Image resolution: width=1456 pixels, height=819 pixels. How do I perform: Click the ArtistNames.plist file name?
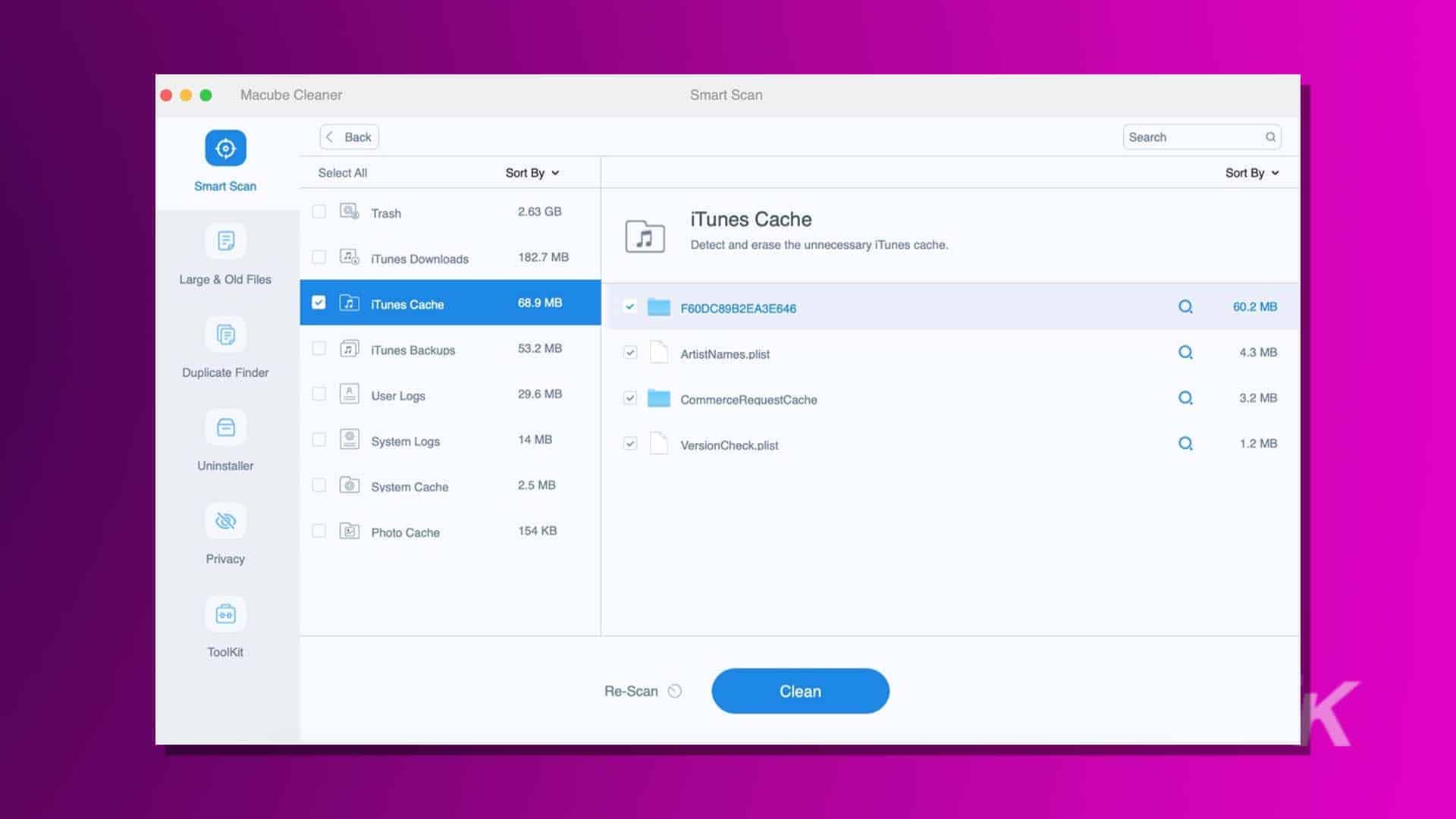(x=725, y=354)
